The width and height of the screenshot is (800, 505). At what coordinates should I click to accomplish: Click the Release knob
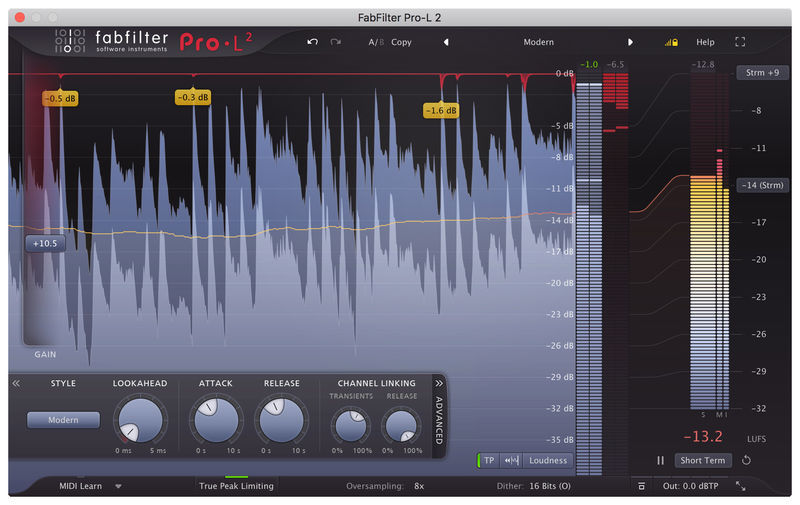pos(281,420)
